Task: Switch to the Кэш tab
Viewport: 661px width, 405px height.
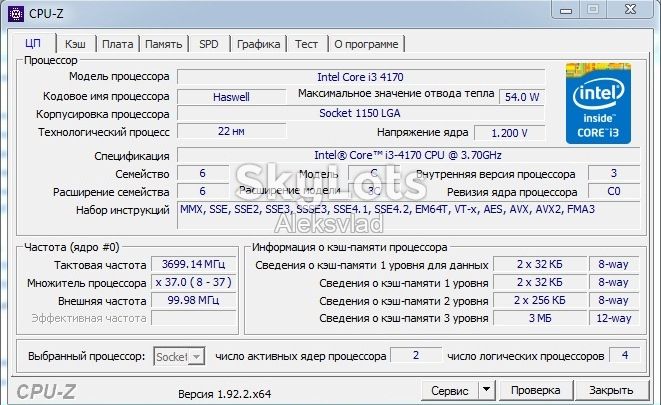Action: tap(75, 44)
